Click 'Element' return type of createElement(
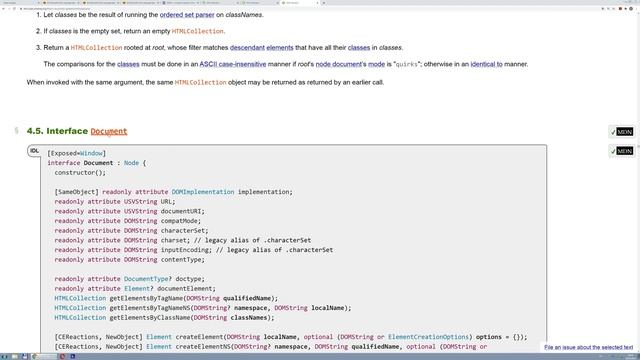Screen dimensions: 640x360 click(x=159, y=337)
